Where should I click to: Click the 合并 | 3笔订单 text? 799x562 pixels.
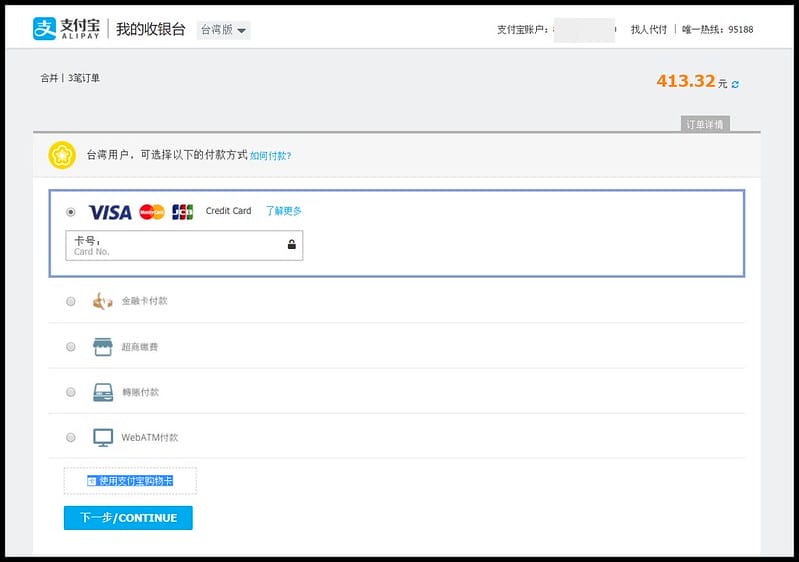[70, 78]
